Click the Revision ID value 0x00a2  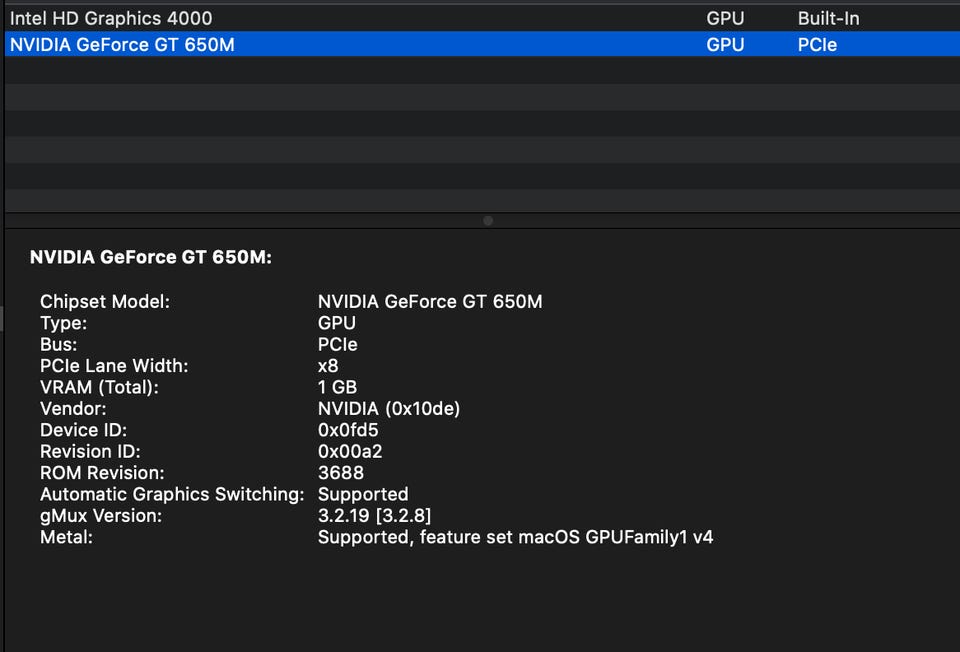pos(350,451)
